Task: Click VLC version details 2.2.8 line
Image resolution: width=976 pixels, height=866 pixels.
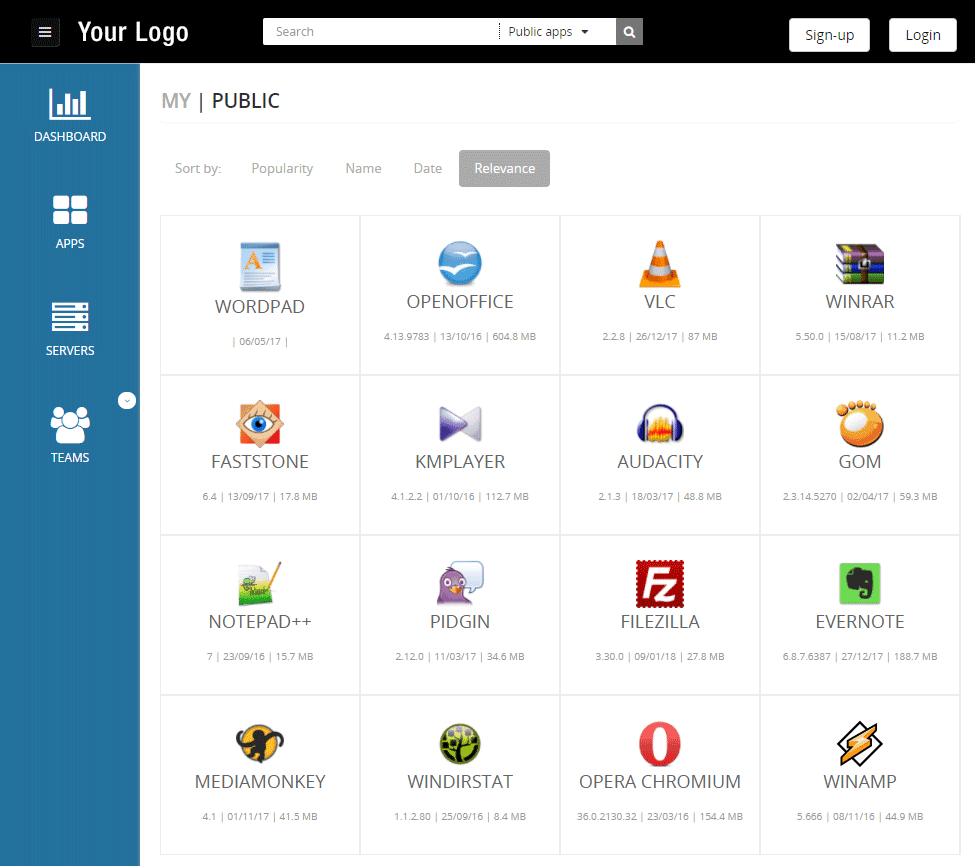Action: tap(660, 336)
